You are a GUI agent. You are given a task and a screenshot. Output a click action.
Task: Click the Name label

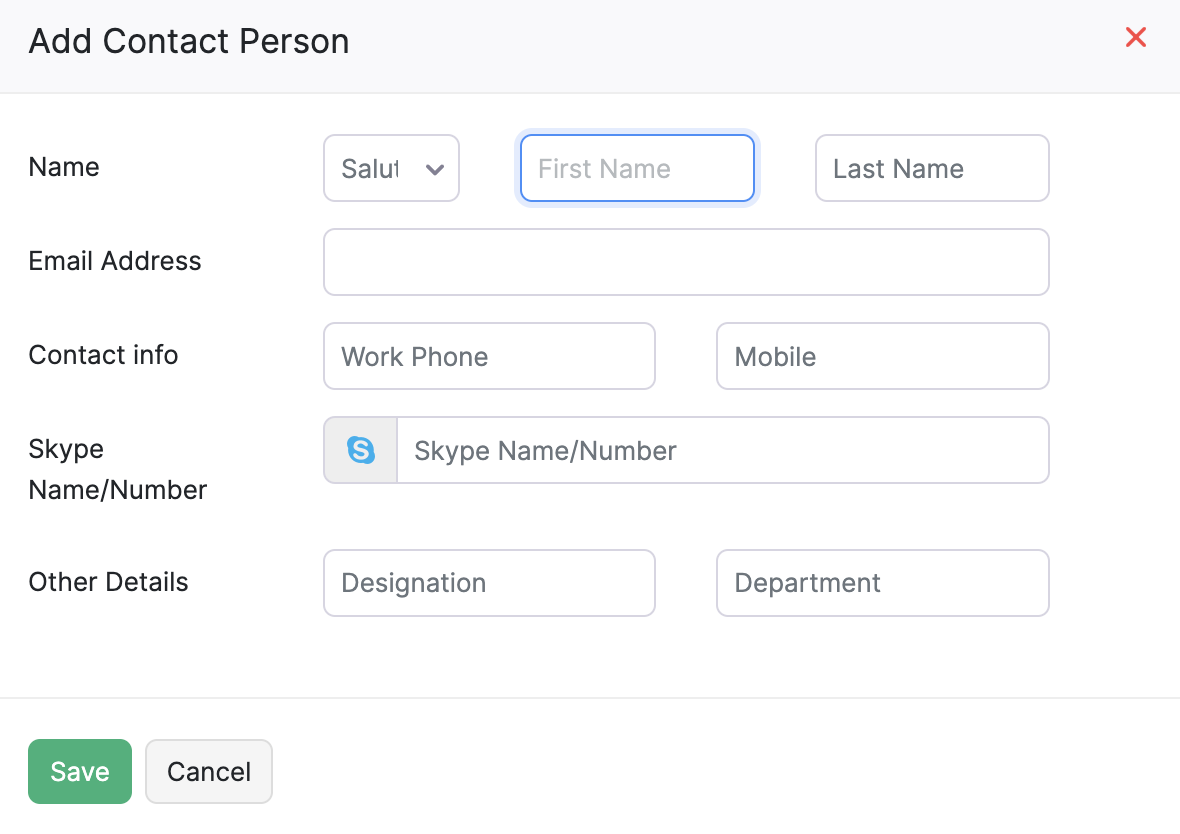pos(64,167)
